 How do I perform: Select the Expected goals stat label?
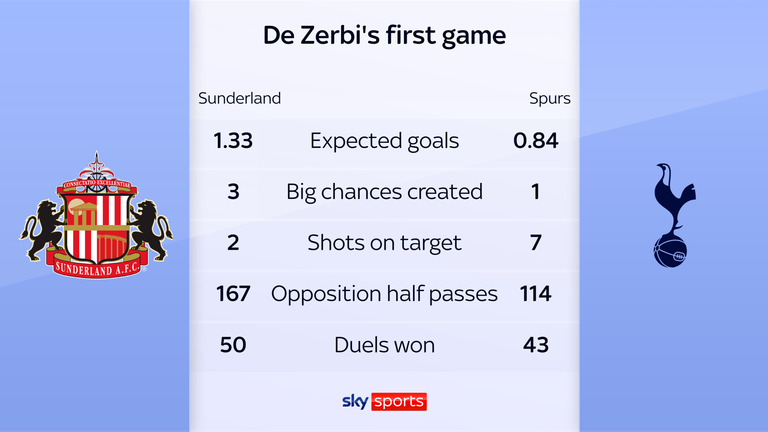[x=384, y=140]
